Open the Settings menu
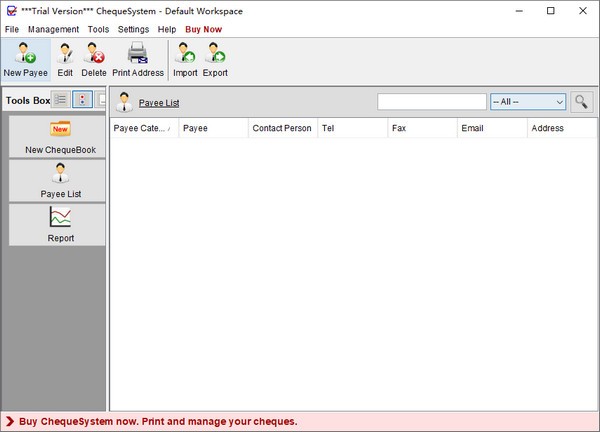This screenshot has width=600, height=432. (x=133, y=29)
